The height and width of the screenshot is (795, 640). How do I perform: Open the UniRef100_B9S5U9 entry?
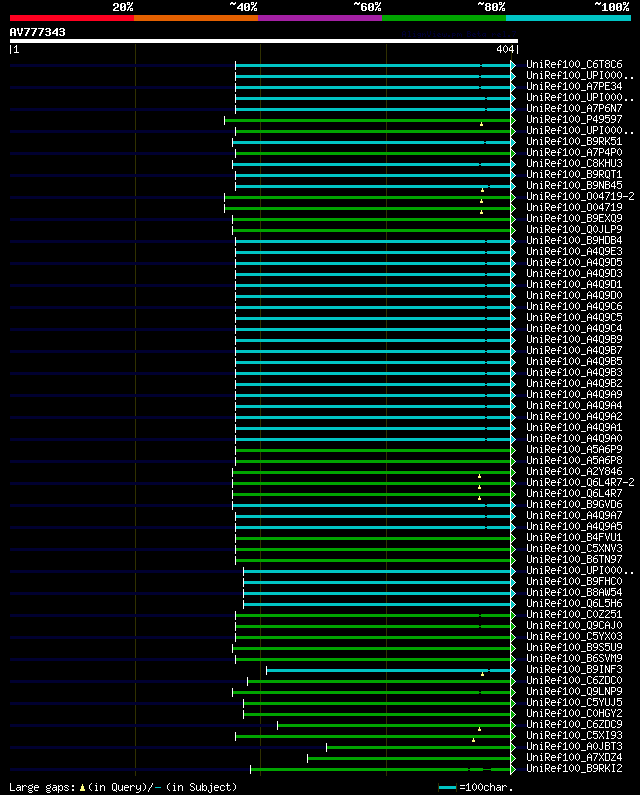[574, 647]
